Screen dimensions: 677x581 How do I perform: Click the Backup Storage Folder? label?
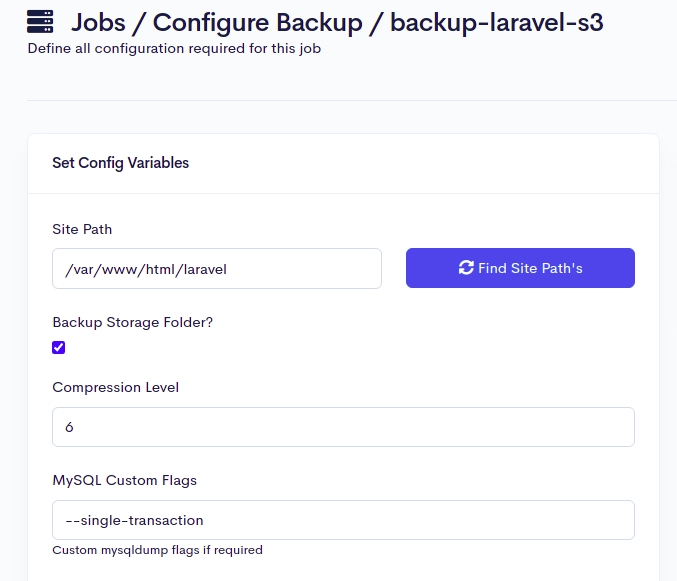click(132, 322)
